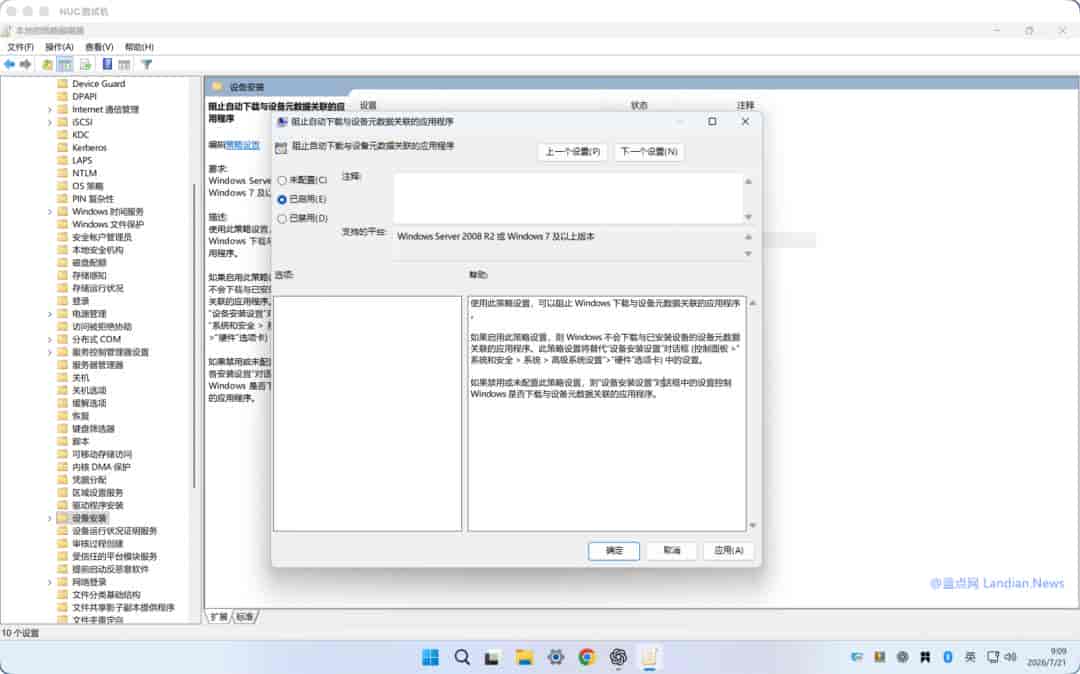Click the help text scroll-down arrow
This screenshot has height=674, width=1080.
pos(753,525)
